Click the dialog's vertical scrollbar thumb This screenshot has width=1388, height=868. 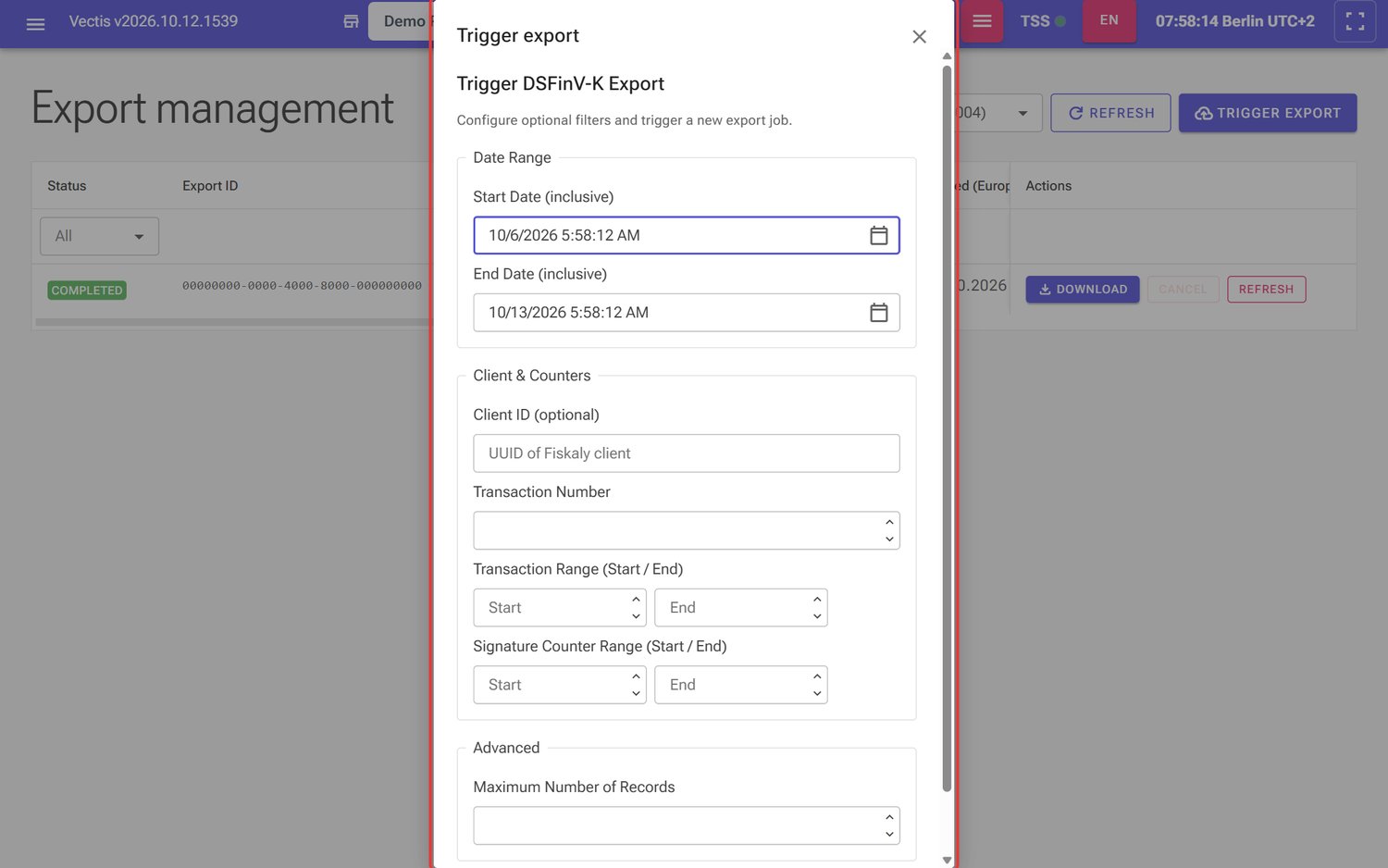point(947,428)
